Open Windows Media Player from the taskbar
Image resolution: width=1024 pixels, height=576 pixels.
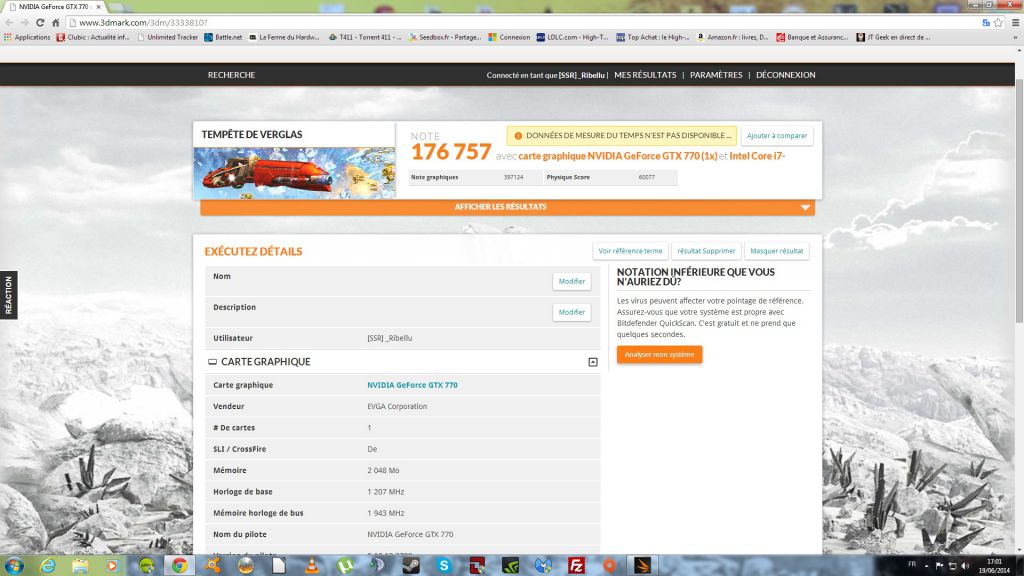[x=112, y=566]
